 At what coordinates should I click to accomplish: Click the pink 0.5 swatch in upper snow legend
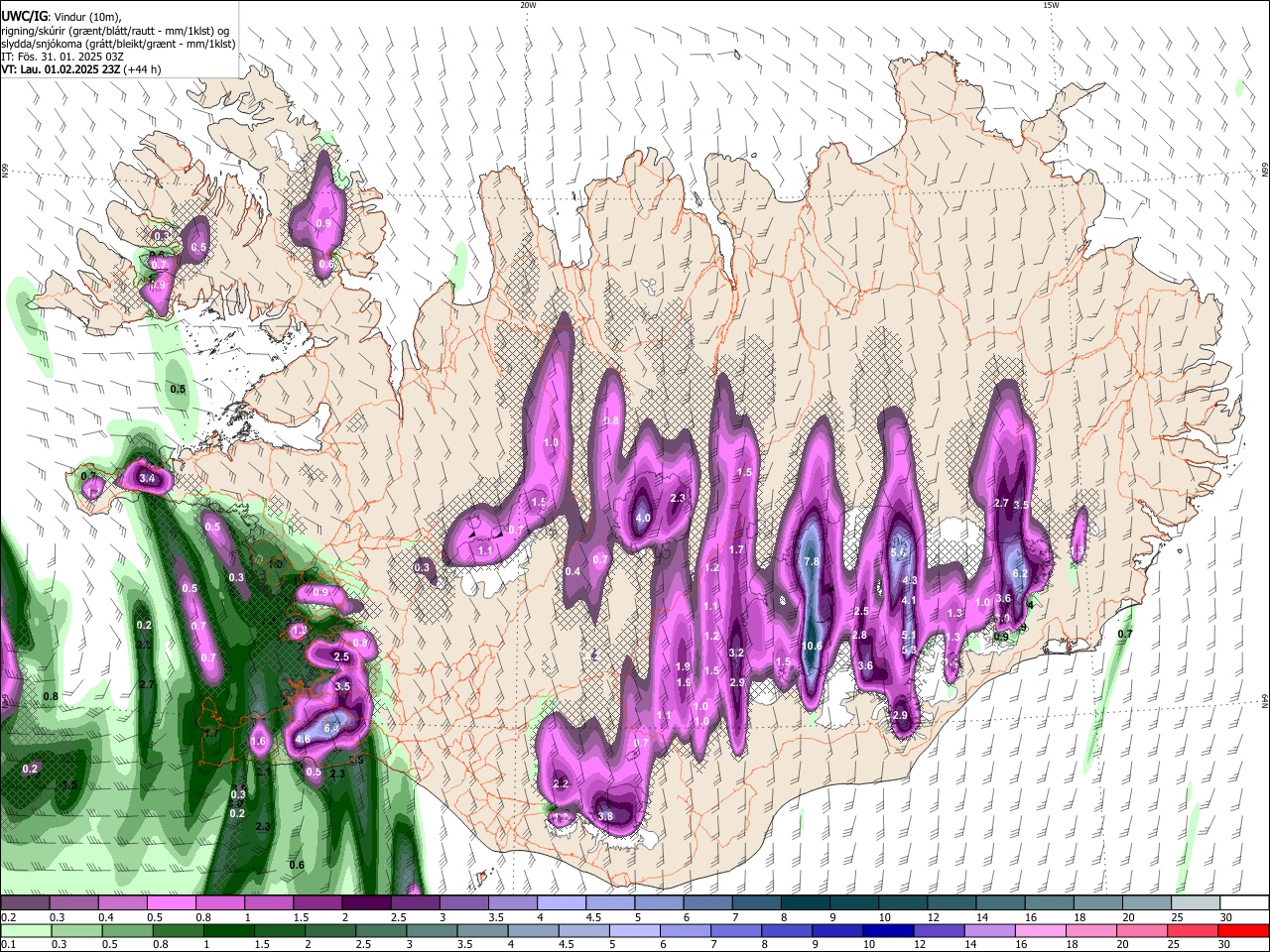click(172, 903)
